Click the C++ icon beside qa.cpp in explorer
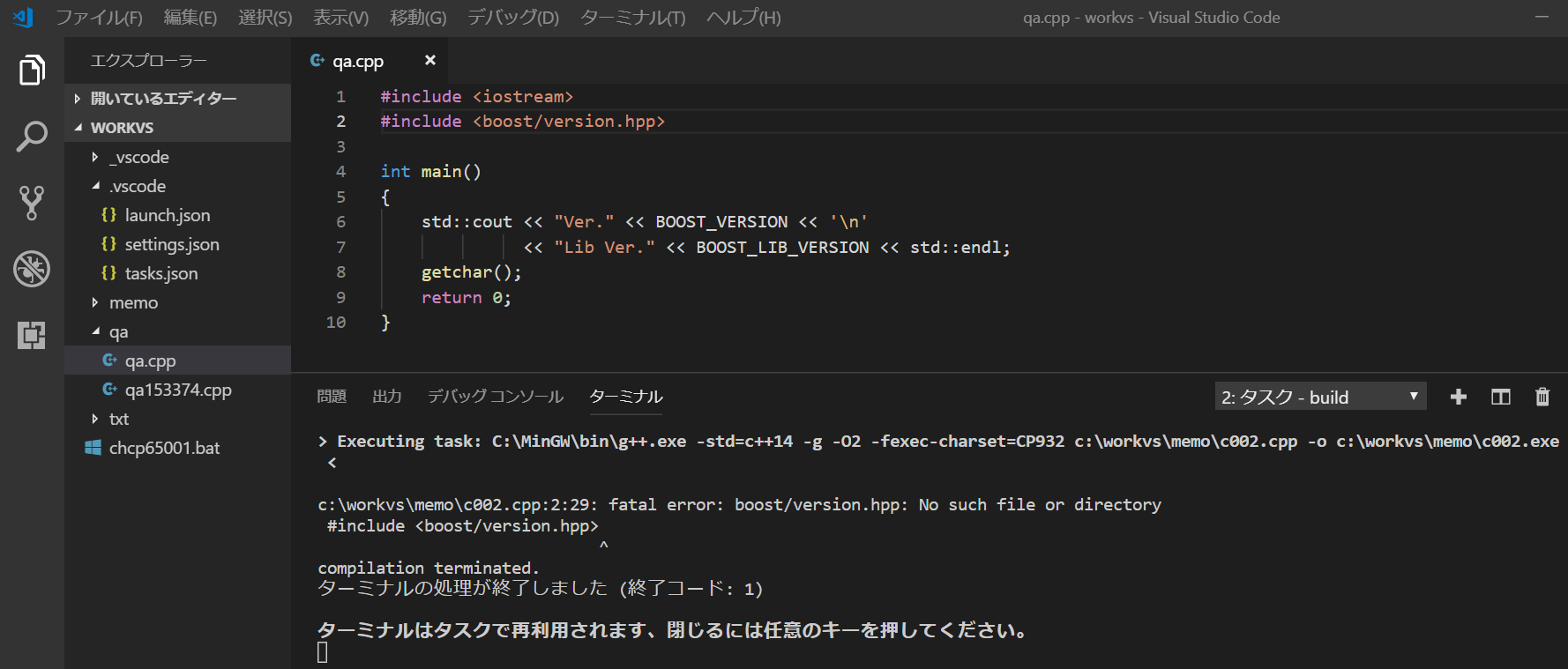 pyautogui.click(x=109, y=361)
